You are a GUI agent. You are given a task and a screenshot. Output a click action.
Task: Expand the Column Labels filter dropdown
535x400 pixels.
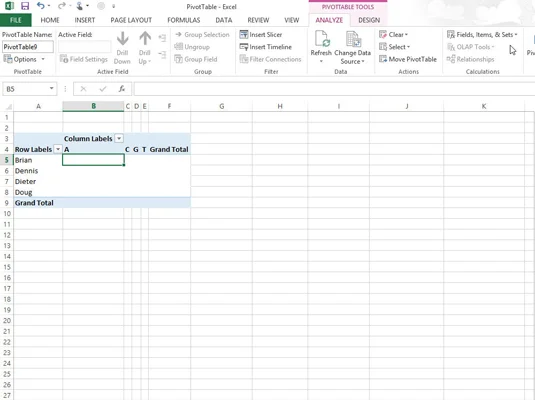pyautogui.click(x=119, y=139)
